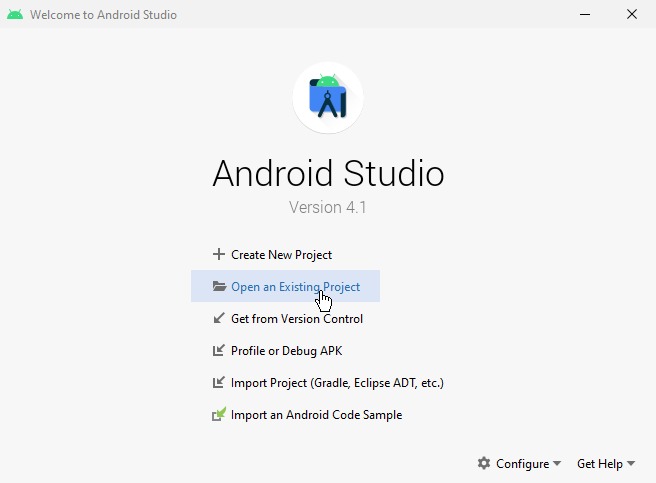656x483 pixels.
Task: Click the folder icon for Open an Existing Project
Action: click(x=219, y=287)
